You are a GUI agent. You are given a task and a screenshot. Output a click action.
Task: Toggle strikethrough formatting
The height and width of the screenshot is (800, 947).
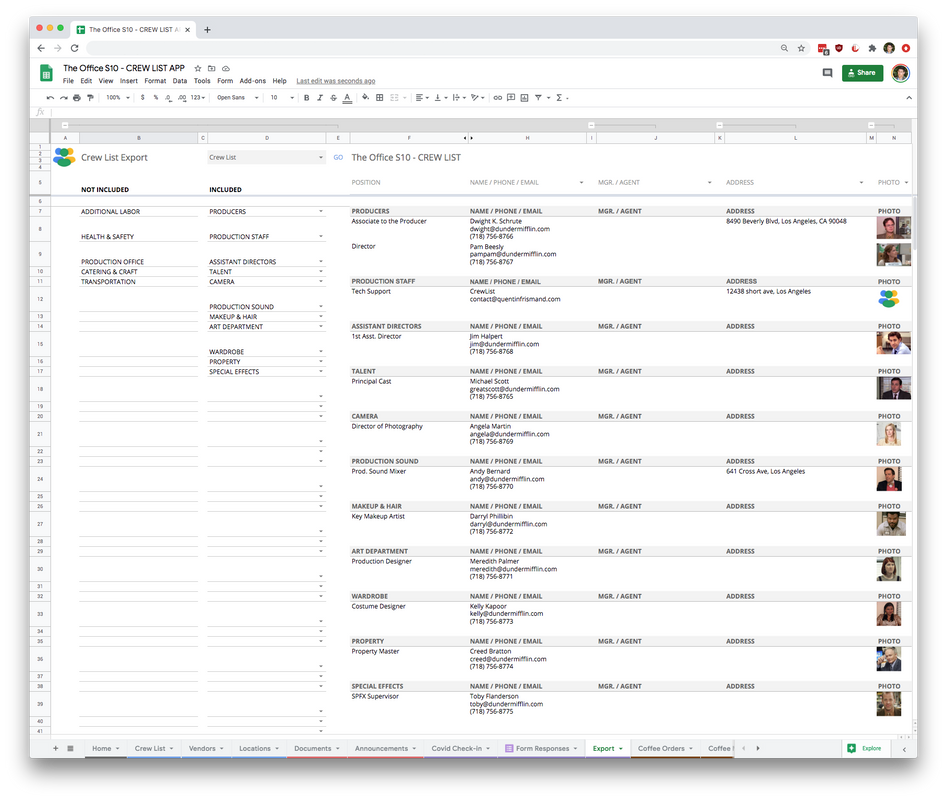click(333, 98)
